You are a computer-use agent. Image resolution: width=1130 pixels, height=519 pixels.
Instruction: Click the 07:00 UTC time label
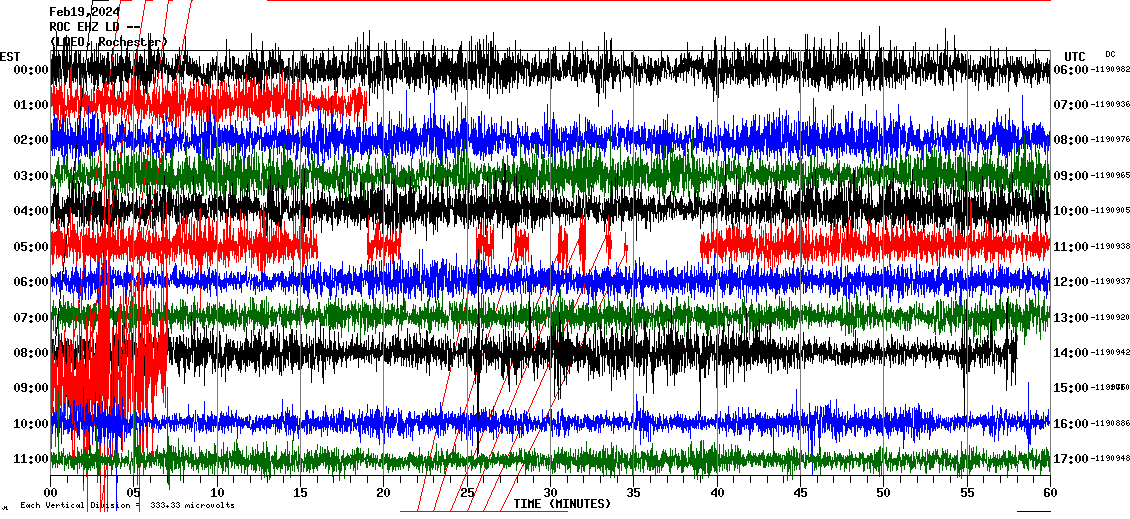1070,105
